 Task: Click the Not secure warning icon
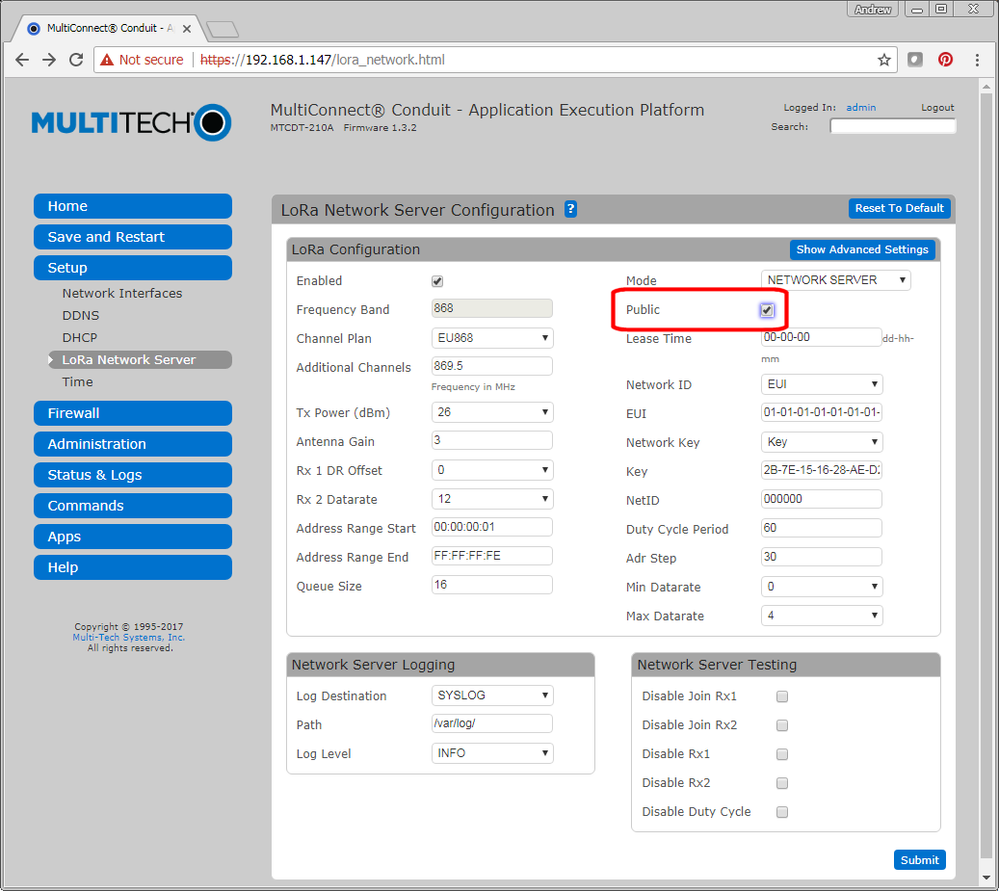pyautogui.click(x=107, y=60)
